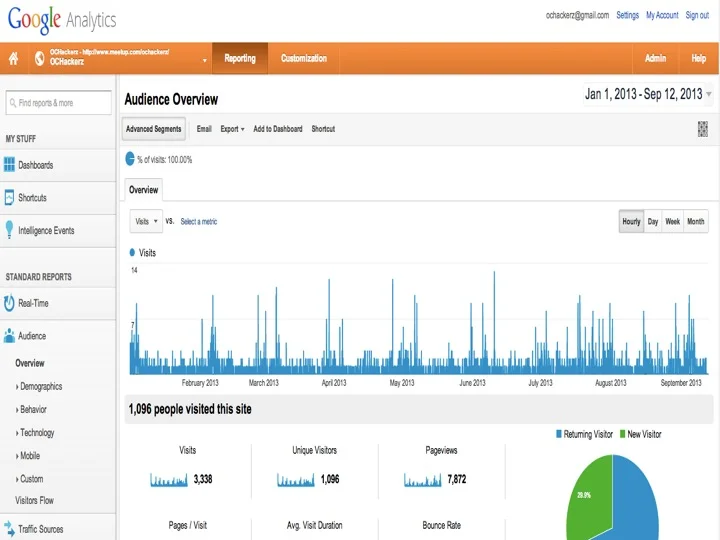Click the Pages / Visit label

click(188, 525)
